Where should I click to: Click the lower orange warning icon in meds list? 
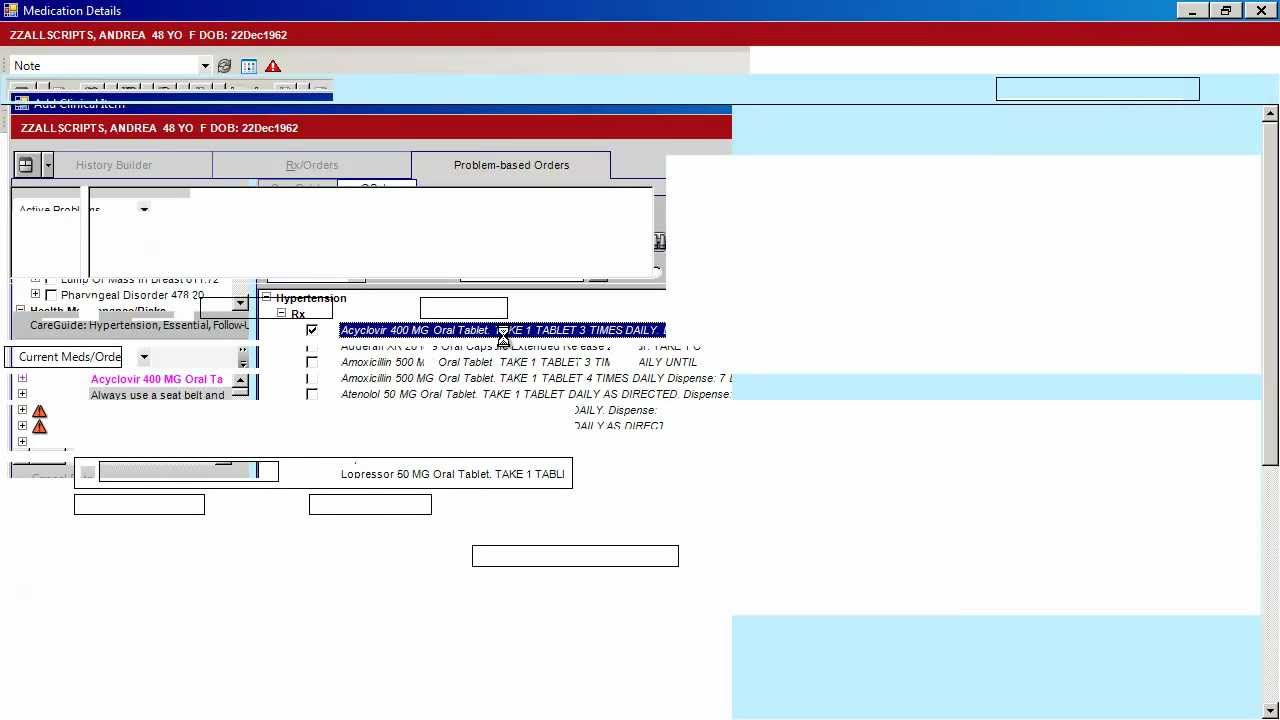39,427
